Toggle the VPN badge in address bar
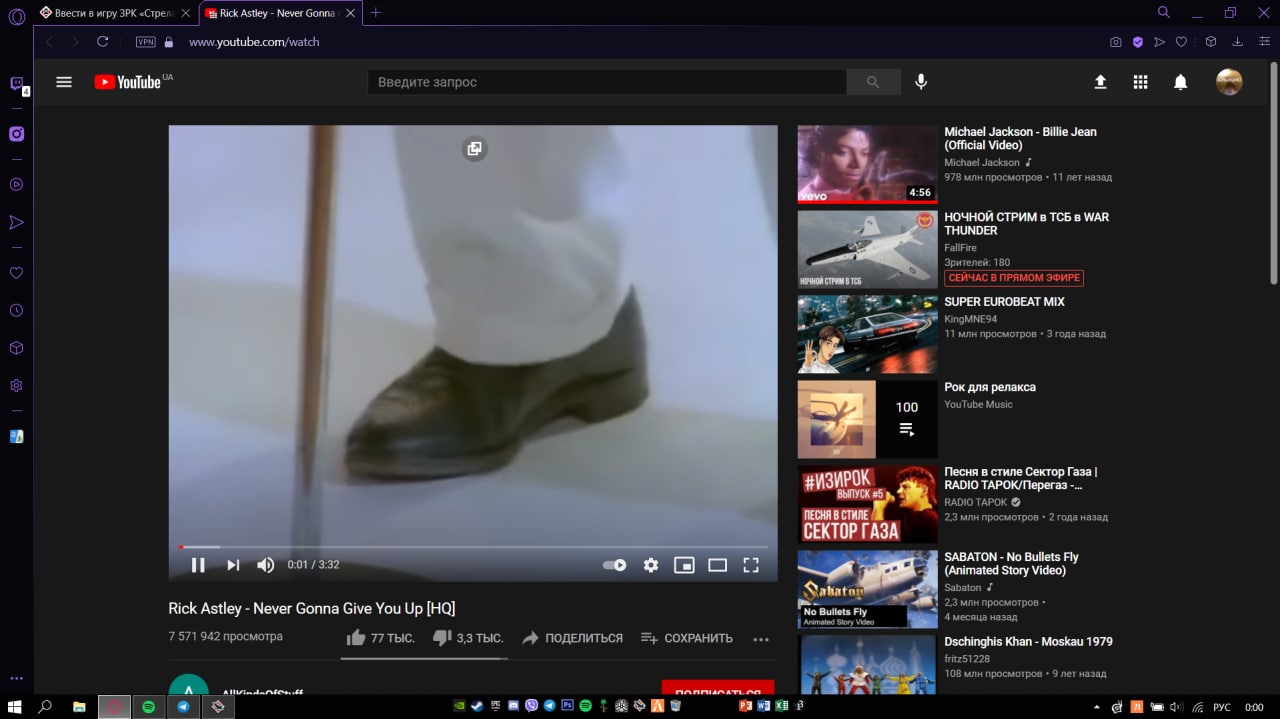 click(x=146, y=42)
